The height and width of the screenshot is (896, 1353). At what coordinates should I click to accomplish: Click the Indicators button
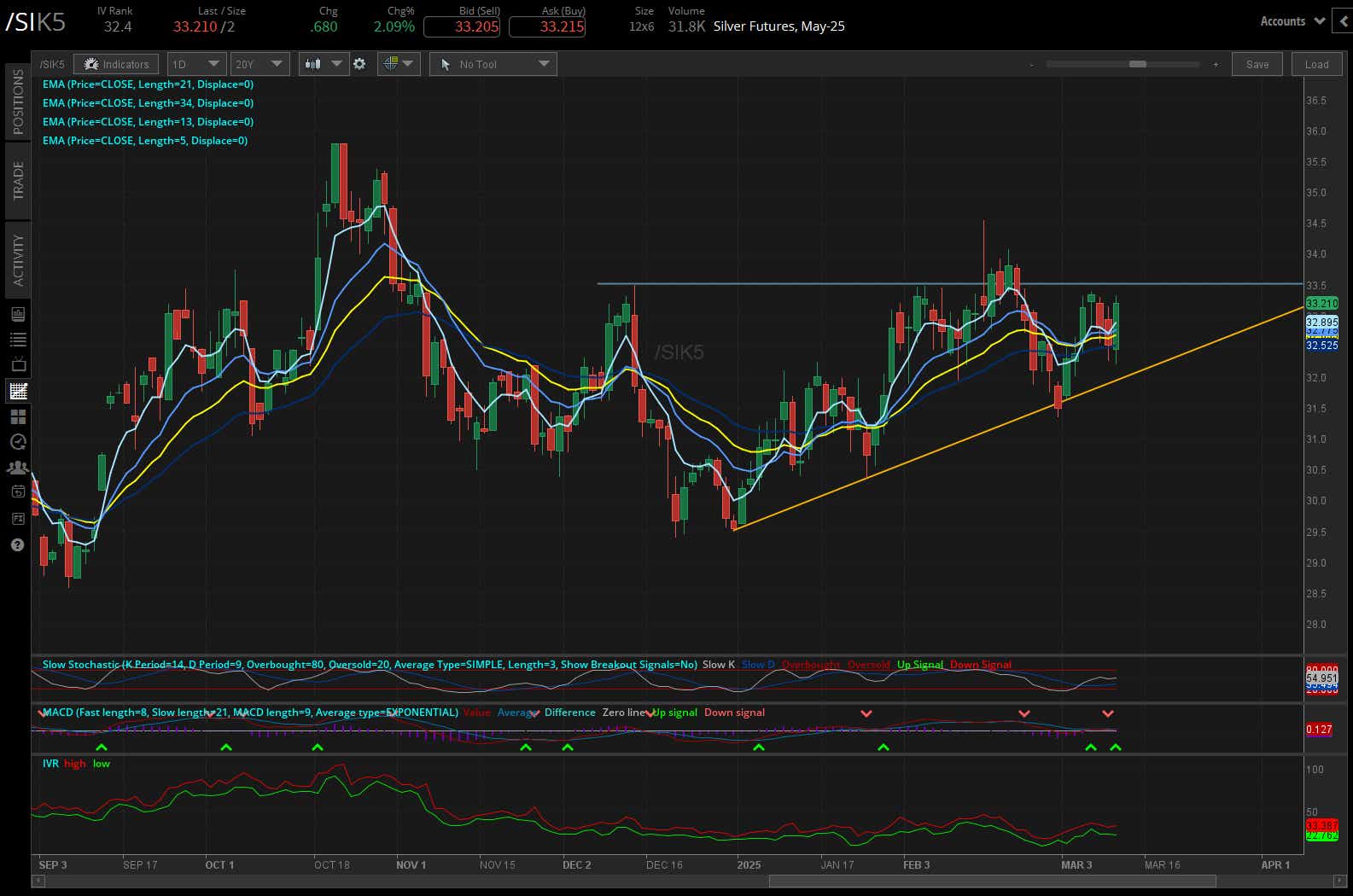[x=116, y=64]
